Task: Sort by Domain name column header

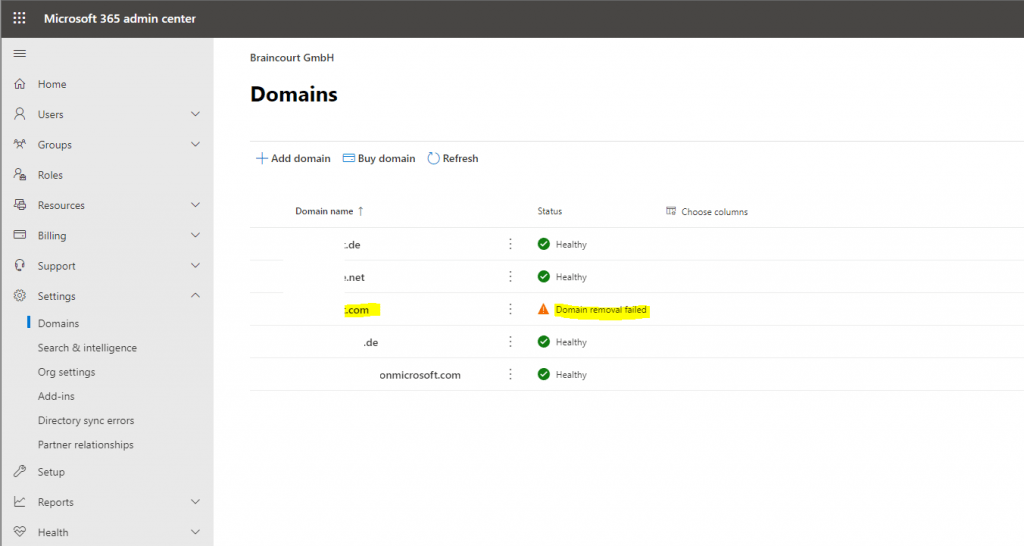Action: point(324,211)
